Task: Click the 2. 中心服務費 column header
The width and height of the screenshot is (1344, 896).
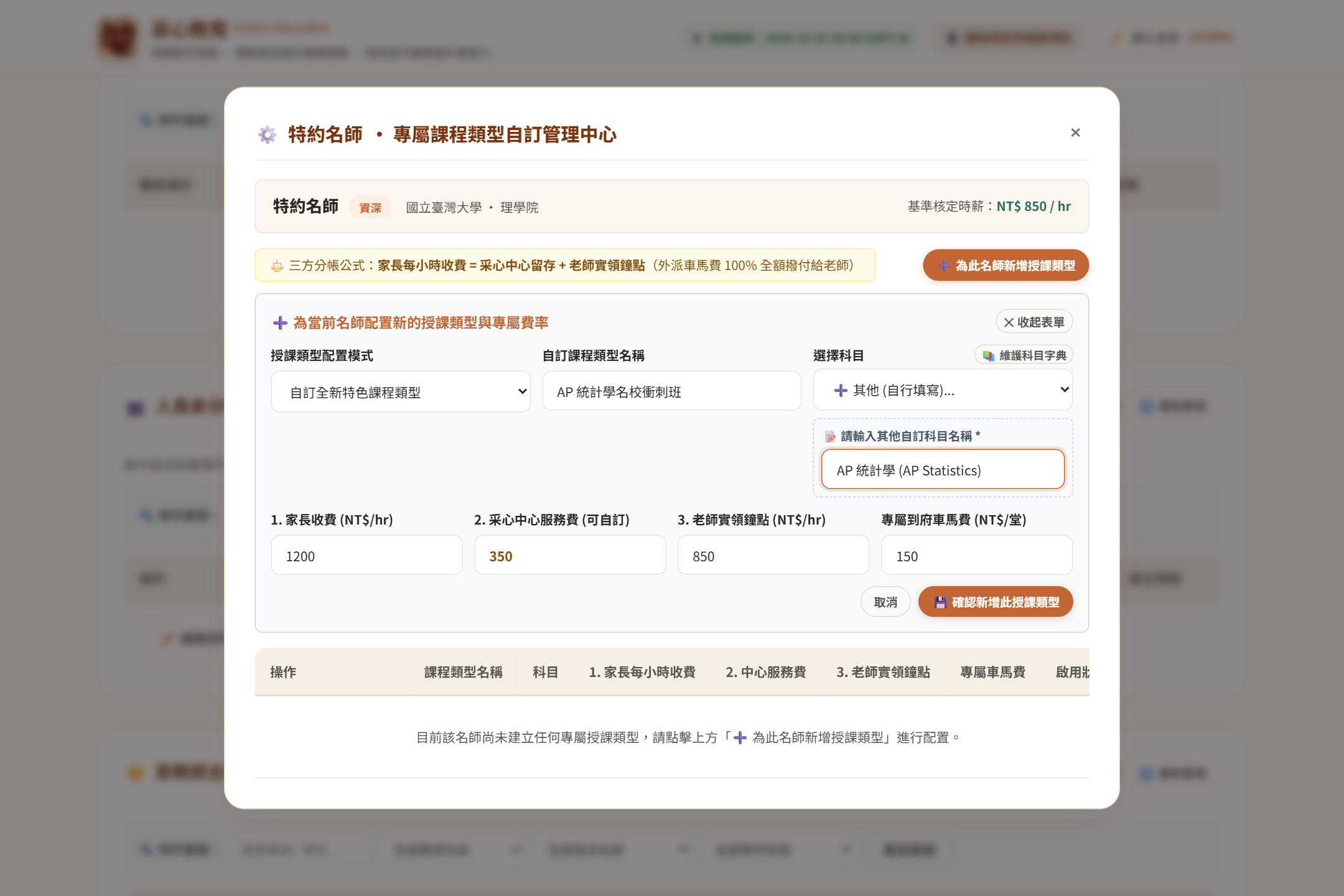Action: (x=766, y=672)
